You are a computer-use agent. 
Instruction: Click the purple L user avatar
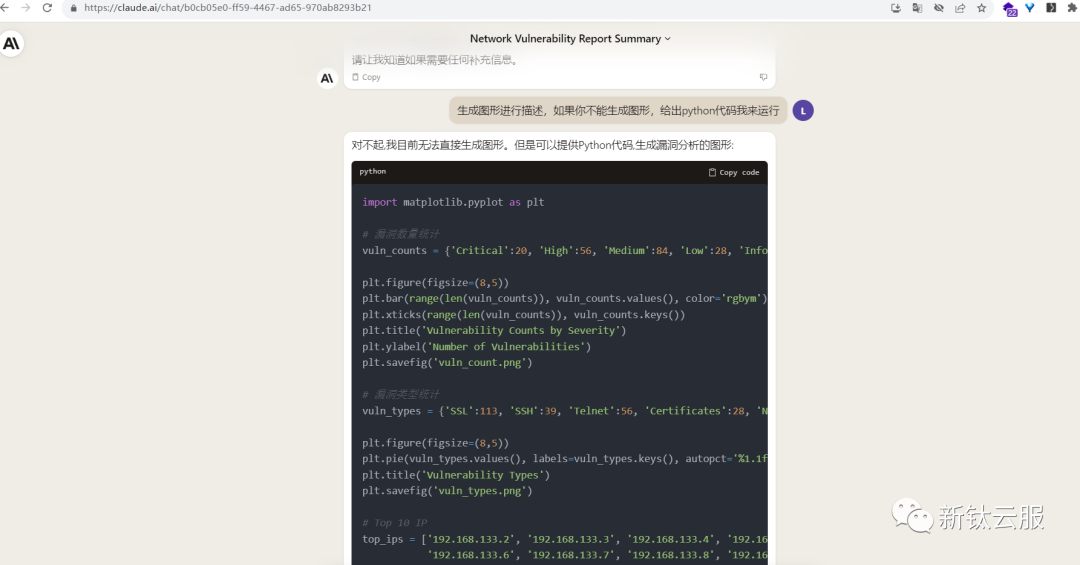[802, 111]
